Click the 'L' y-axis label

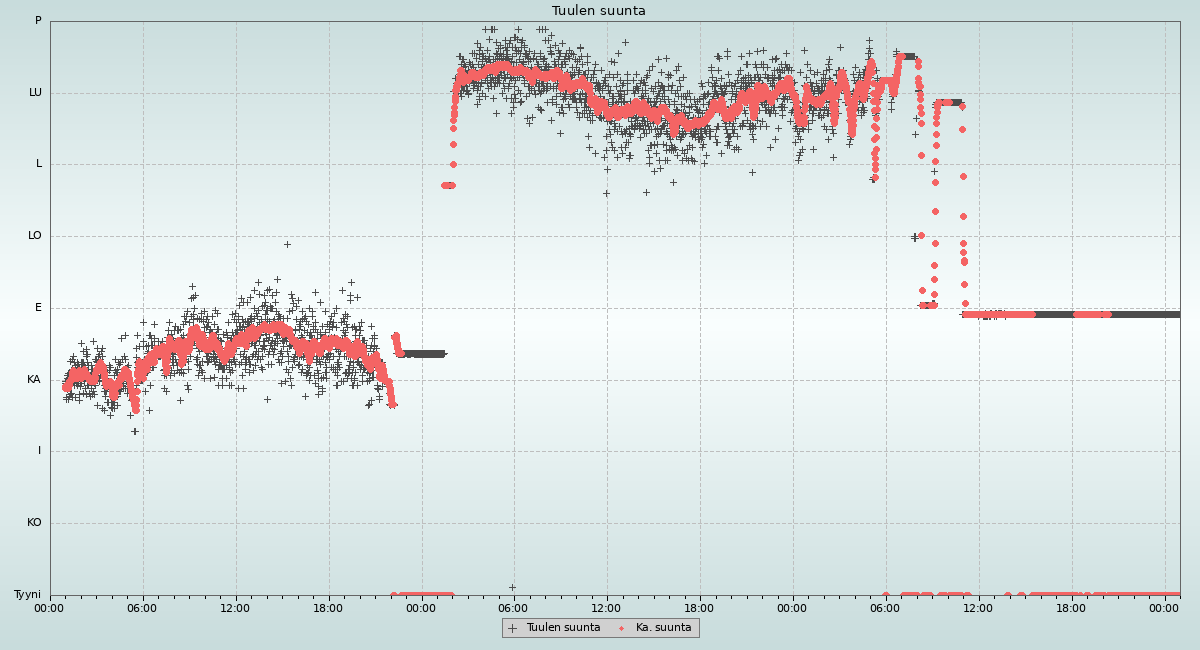pos(39,164)
